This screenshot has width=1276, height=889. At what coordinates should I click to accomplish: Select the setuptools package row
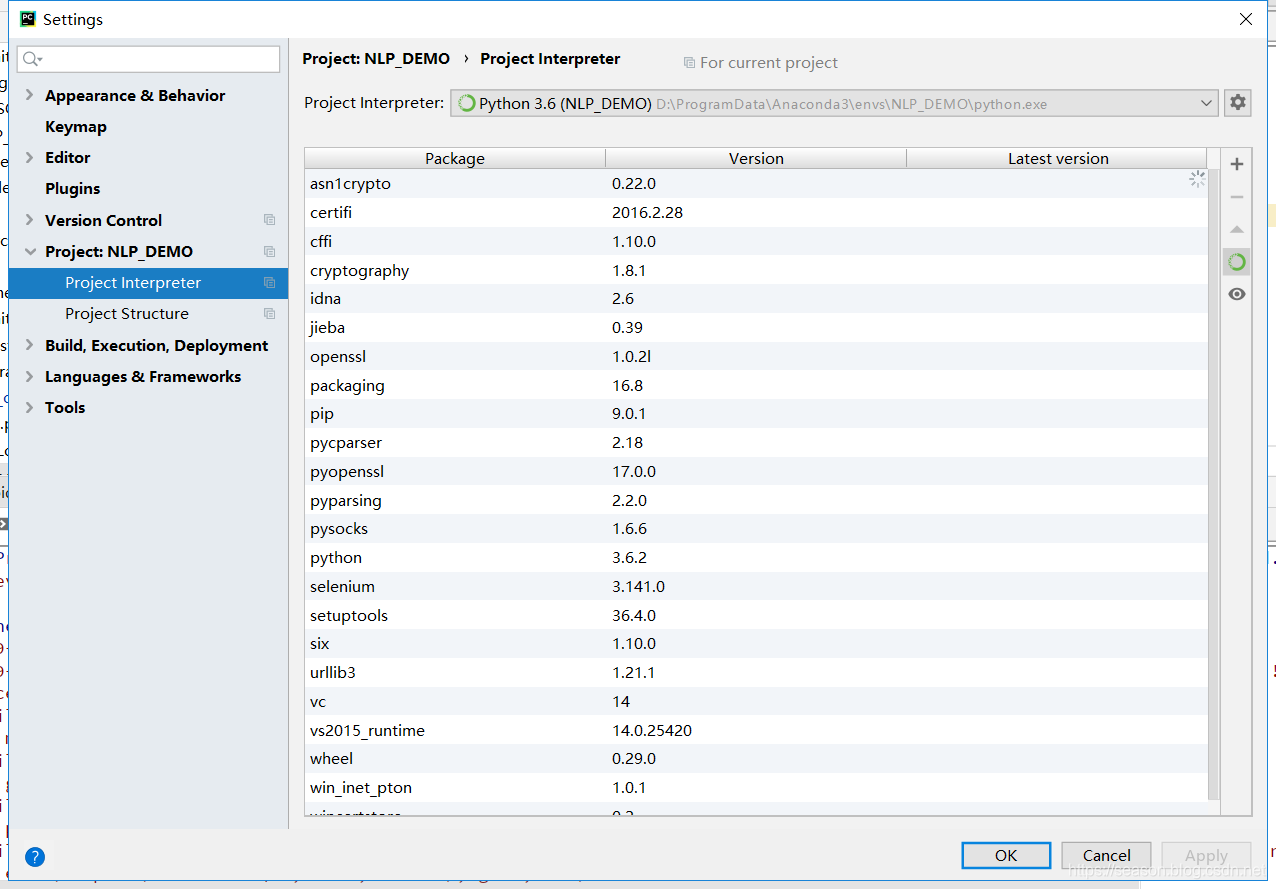click(756, 615)
